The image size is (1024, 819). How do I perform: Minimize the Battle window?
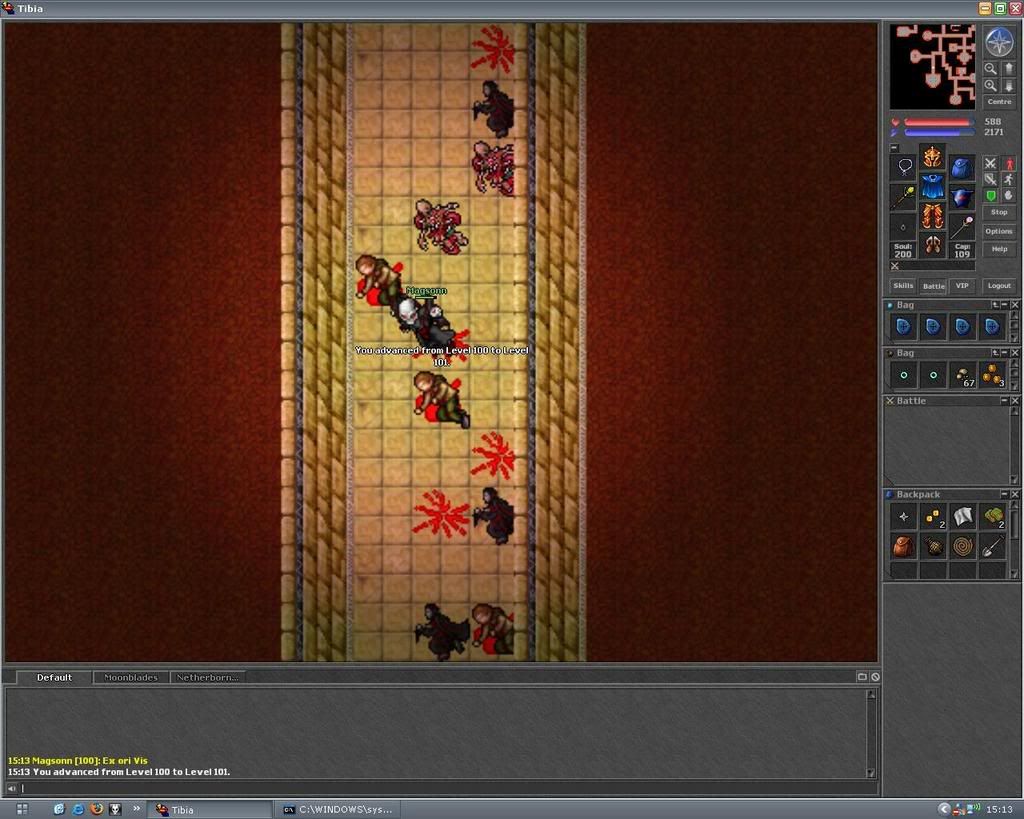pyautogui.click(x=1004, y=400)
